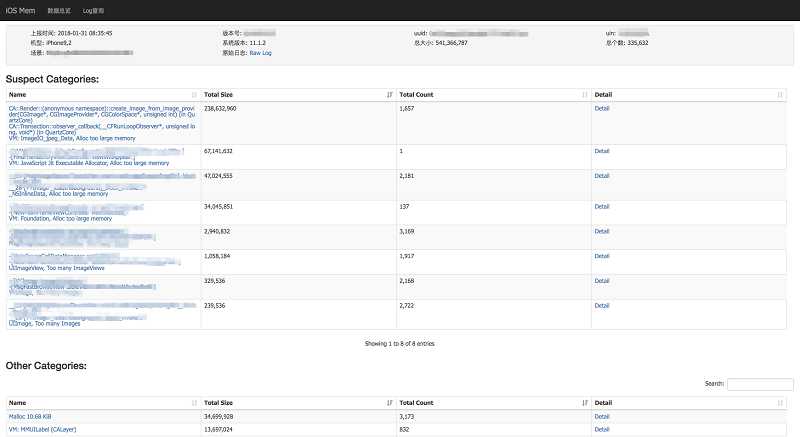The width and height of the screenshot is (800, 437).
Task: Sort Other Categories by Total Size icon
Action: (x=390, y=403)
